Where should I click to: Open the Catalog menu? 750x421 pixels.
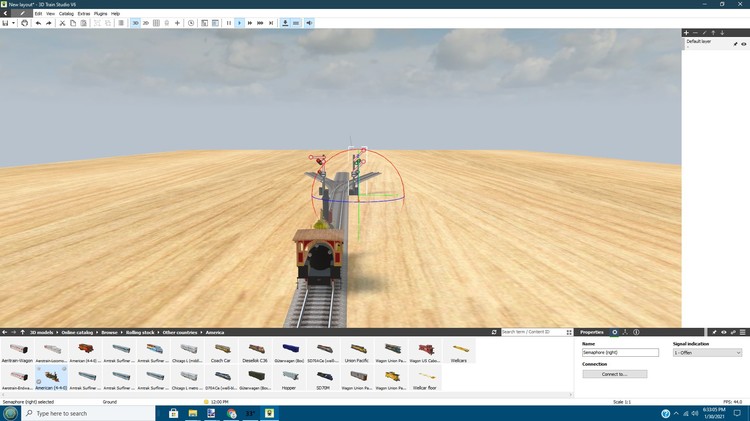coord(66,14)
